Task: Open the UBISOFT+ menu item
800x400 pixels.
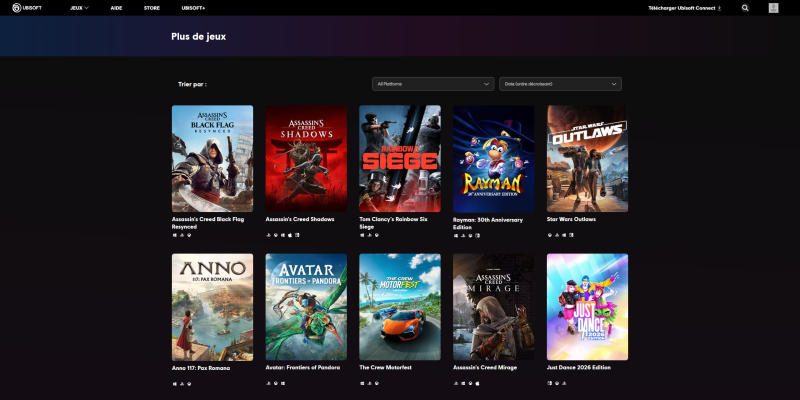Action: click(193, 8)
